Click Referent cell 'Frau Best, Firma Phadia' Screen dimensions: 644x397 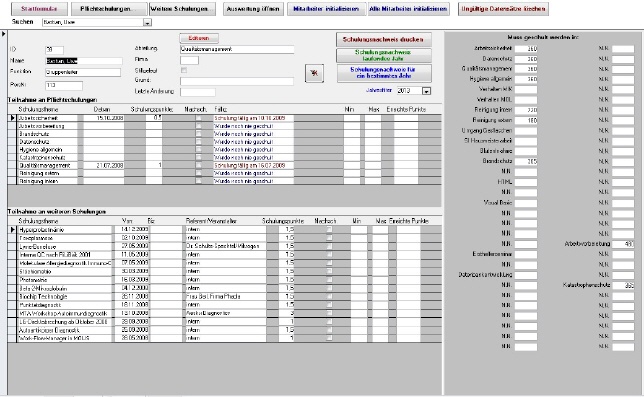point(225,296)
